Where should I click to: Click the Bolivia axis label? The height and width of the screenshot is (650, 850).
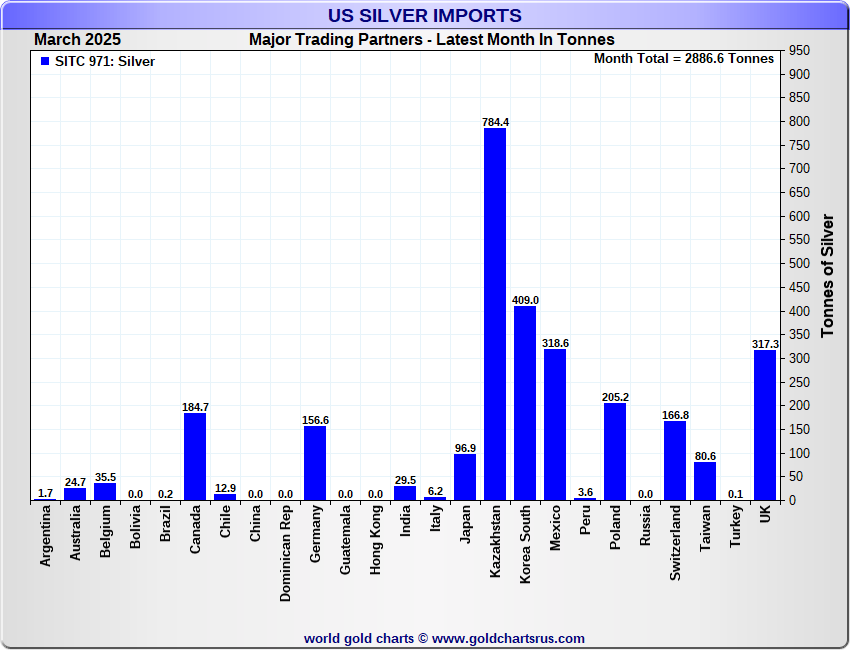(x=135, y=527)
